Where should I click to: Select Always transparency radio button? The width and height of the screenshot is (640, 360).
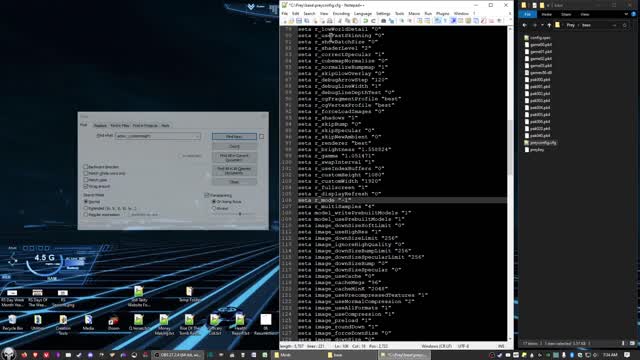pos(214,208)
